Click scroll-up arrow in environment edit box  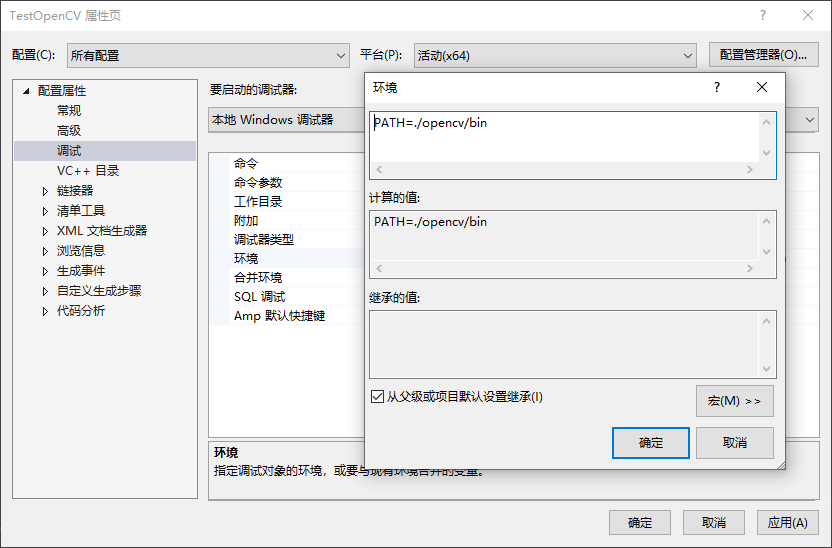[x=766, y=123]
